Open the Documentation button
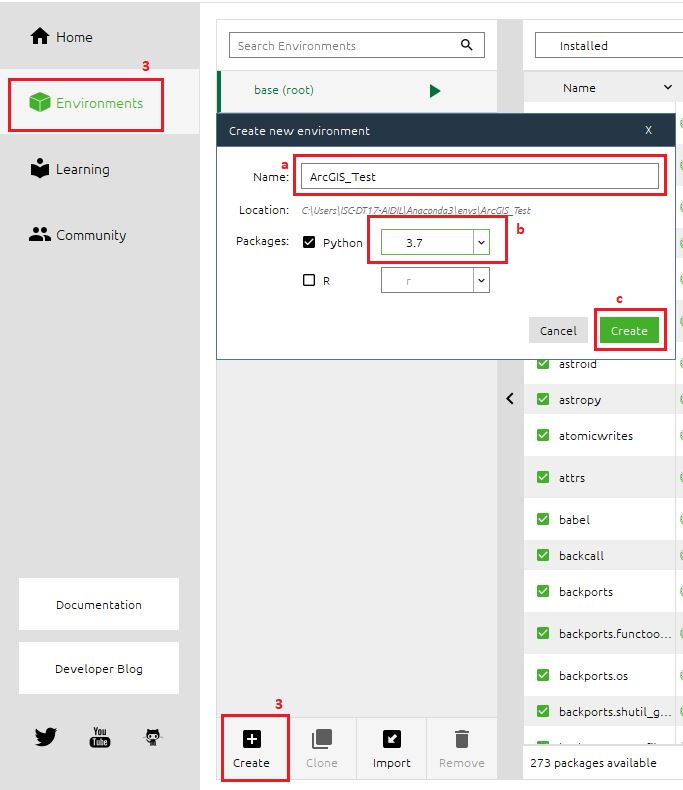The height and width of the screenshot is (790, 683). click(99, 604)
